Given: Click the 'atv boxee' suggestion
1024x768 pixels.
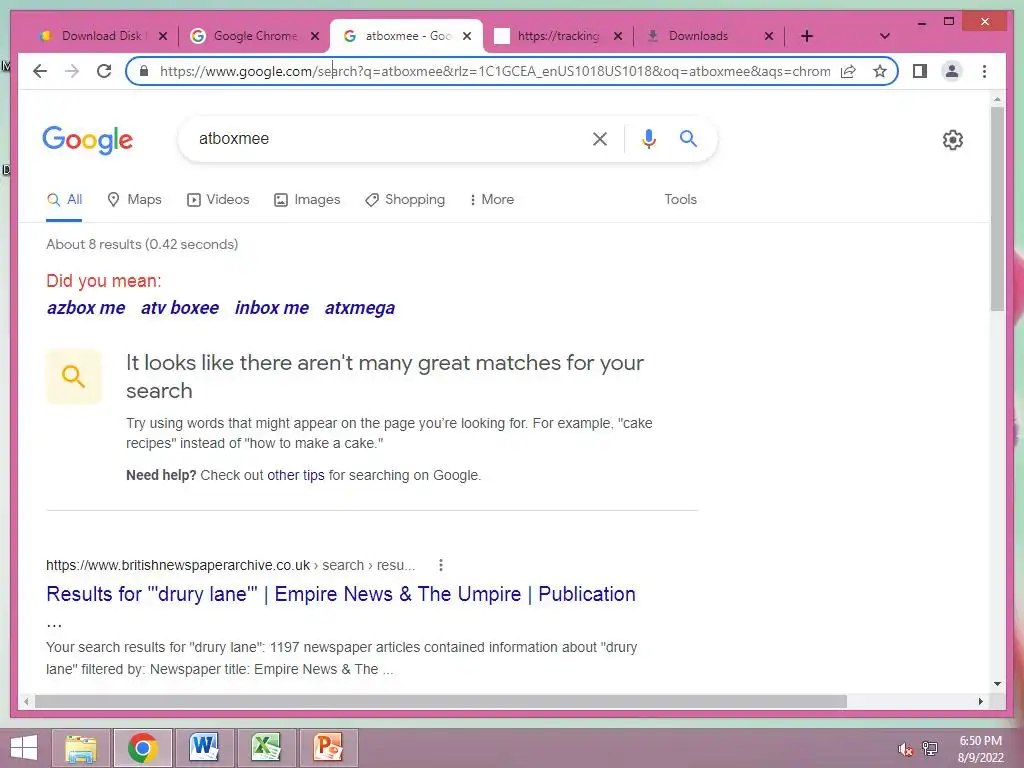Looking at the screenshot, I should [180, 308].
